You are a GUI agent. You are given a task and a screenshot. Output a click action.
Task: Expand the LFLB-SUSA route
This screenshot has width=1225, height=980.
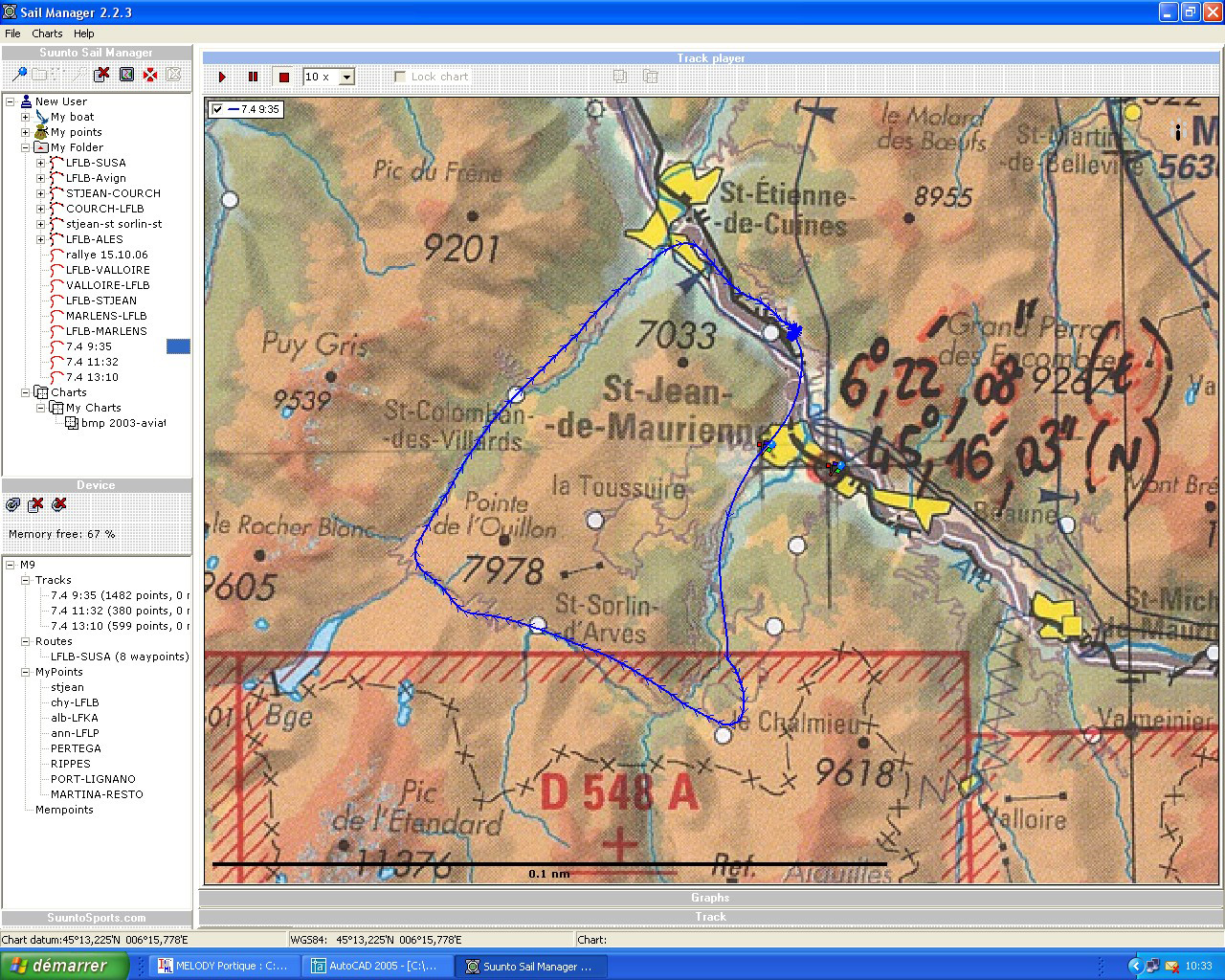(40, 163)
